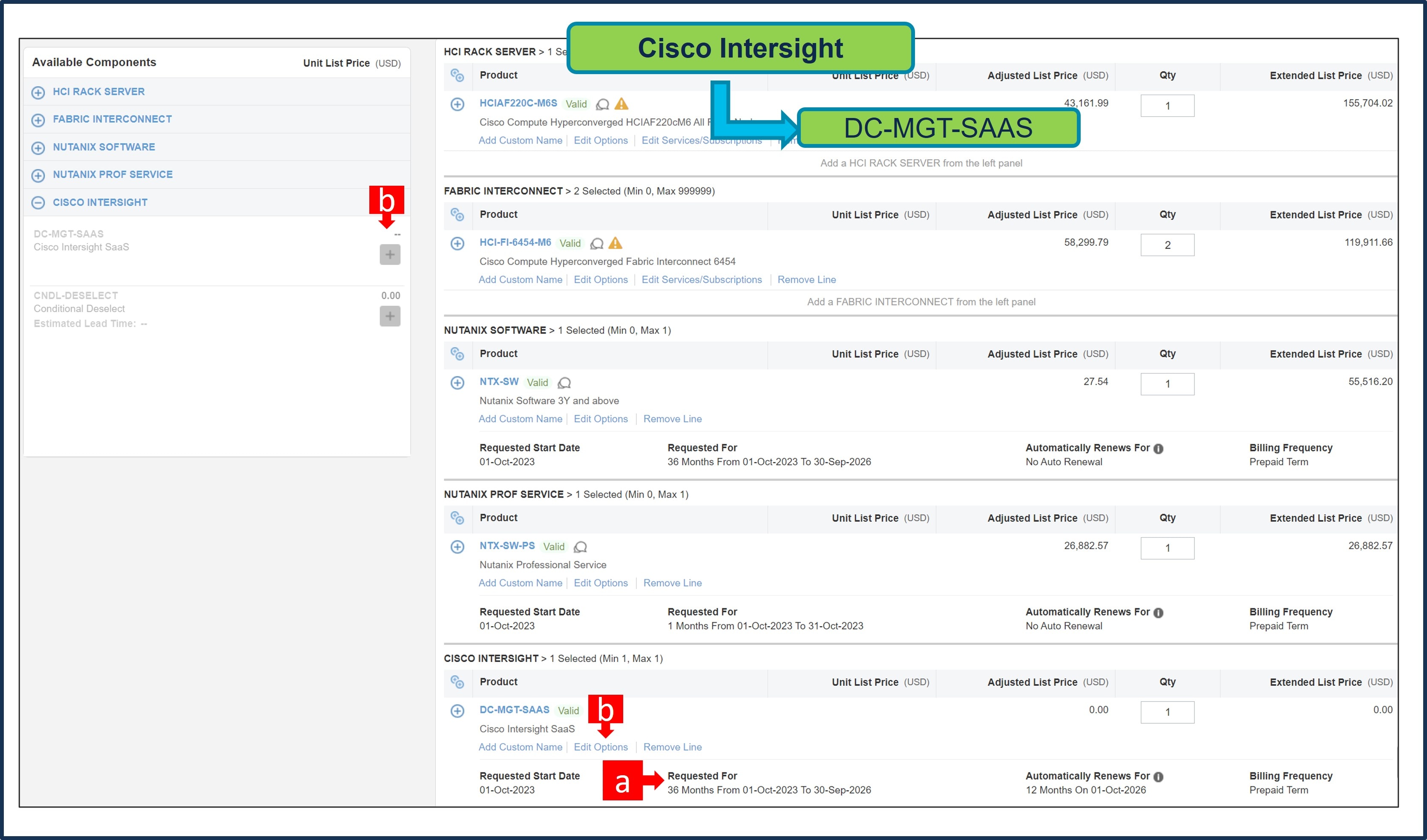
Task: Click the Qty field for DC-MGT-SAAS
Action: tap(1167, 713)
